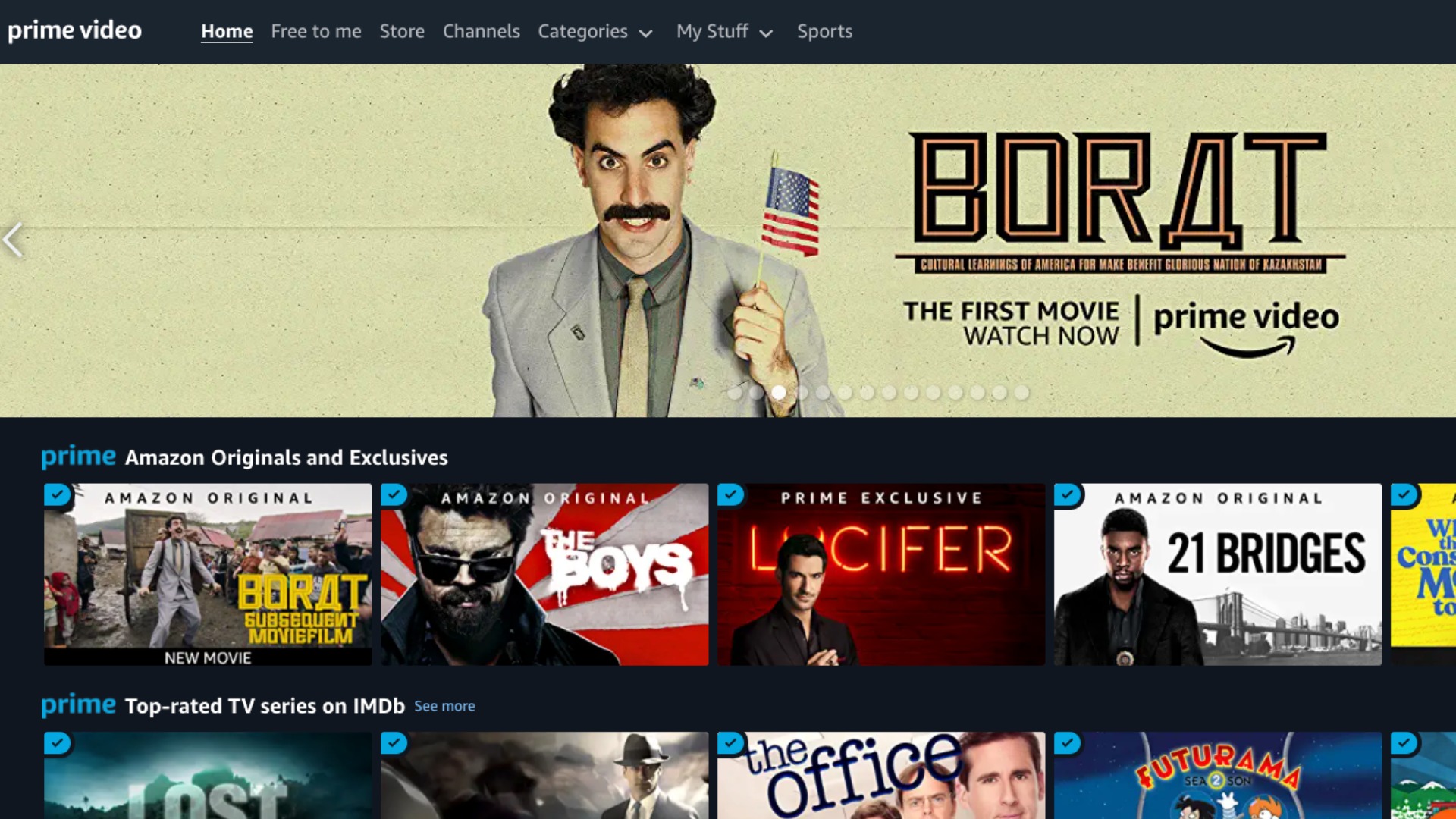Expand the My Stuff dropdown menu
The image size is (1456, 819).
point(723,31)
